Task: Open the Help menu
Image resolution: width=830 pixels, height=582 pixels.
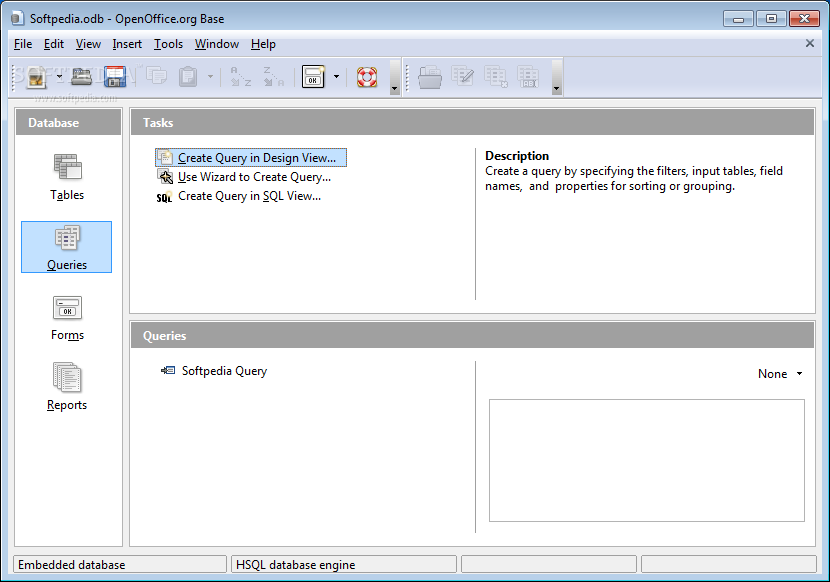Action: (263, 44)
